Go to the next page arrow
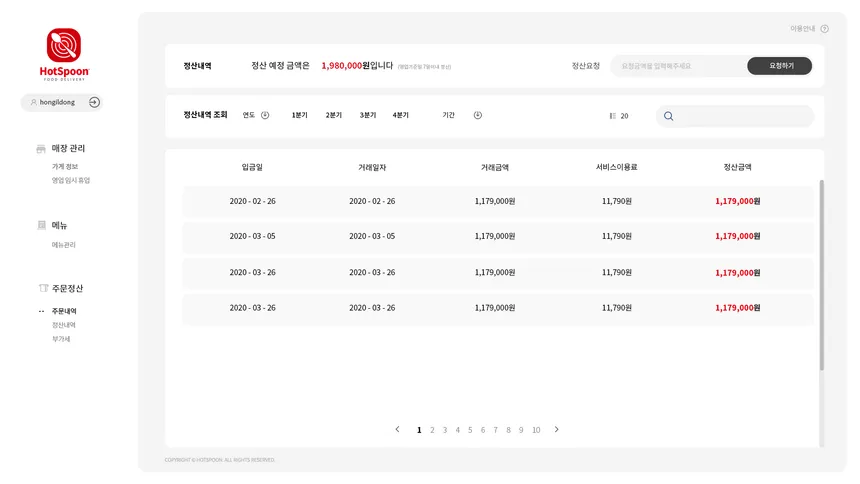Screen dimensions: 860x484 [x=556, y=429]
